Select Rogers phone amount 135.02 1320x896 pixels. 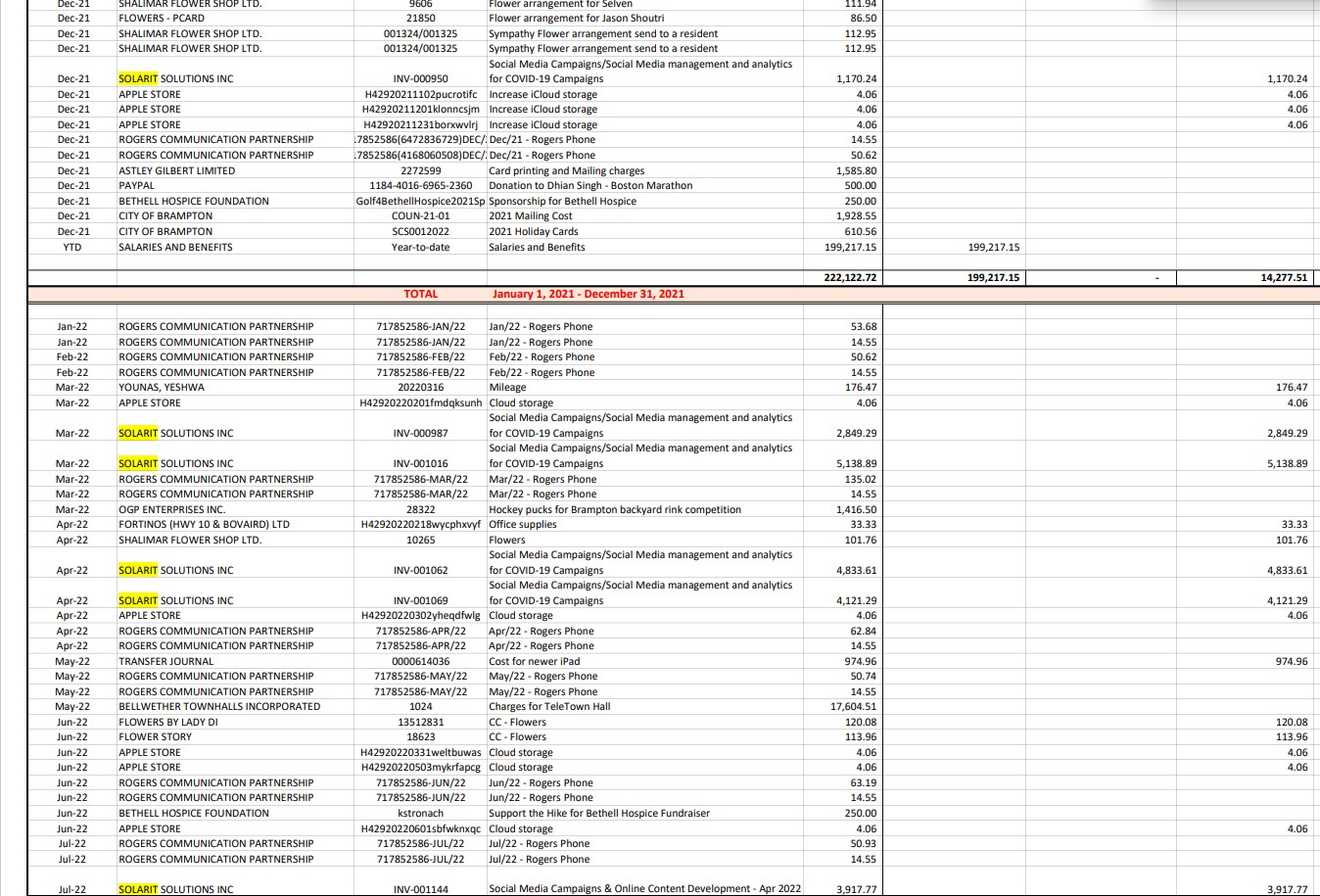[x=862, y=479]
